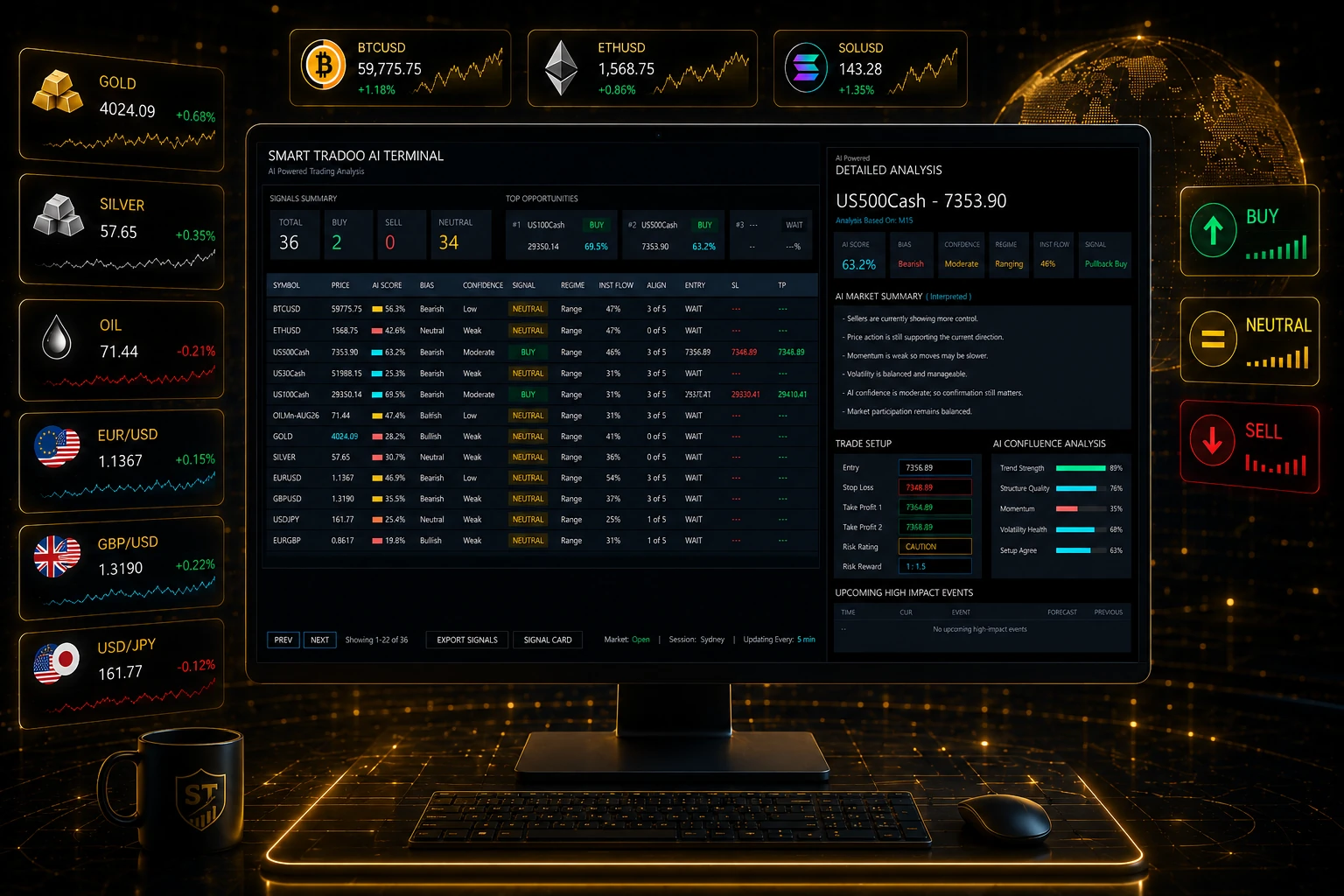The width and height of the screenshot is (1344, 896).
Task: Click the NEXT page button
Action: pos(320,640)
